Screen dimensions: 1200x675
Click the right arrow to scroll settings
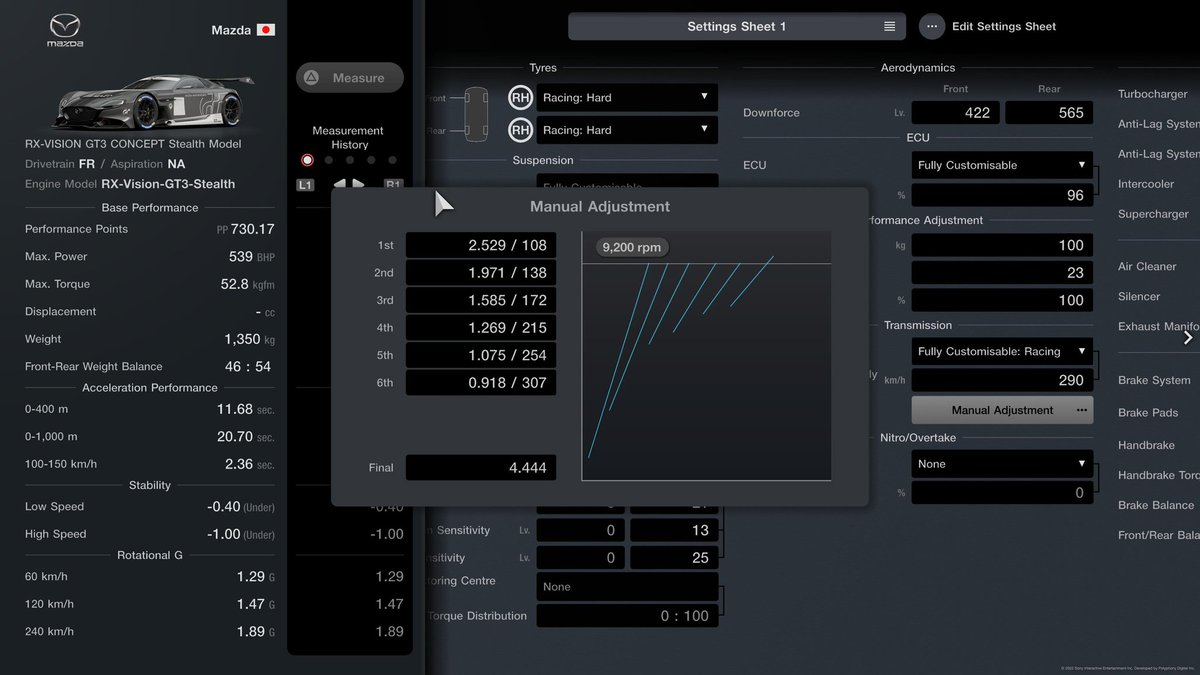1188,338
